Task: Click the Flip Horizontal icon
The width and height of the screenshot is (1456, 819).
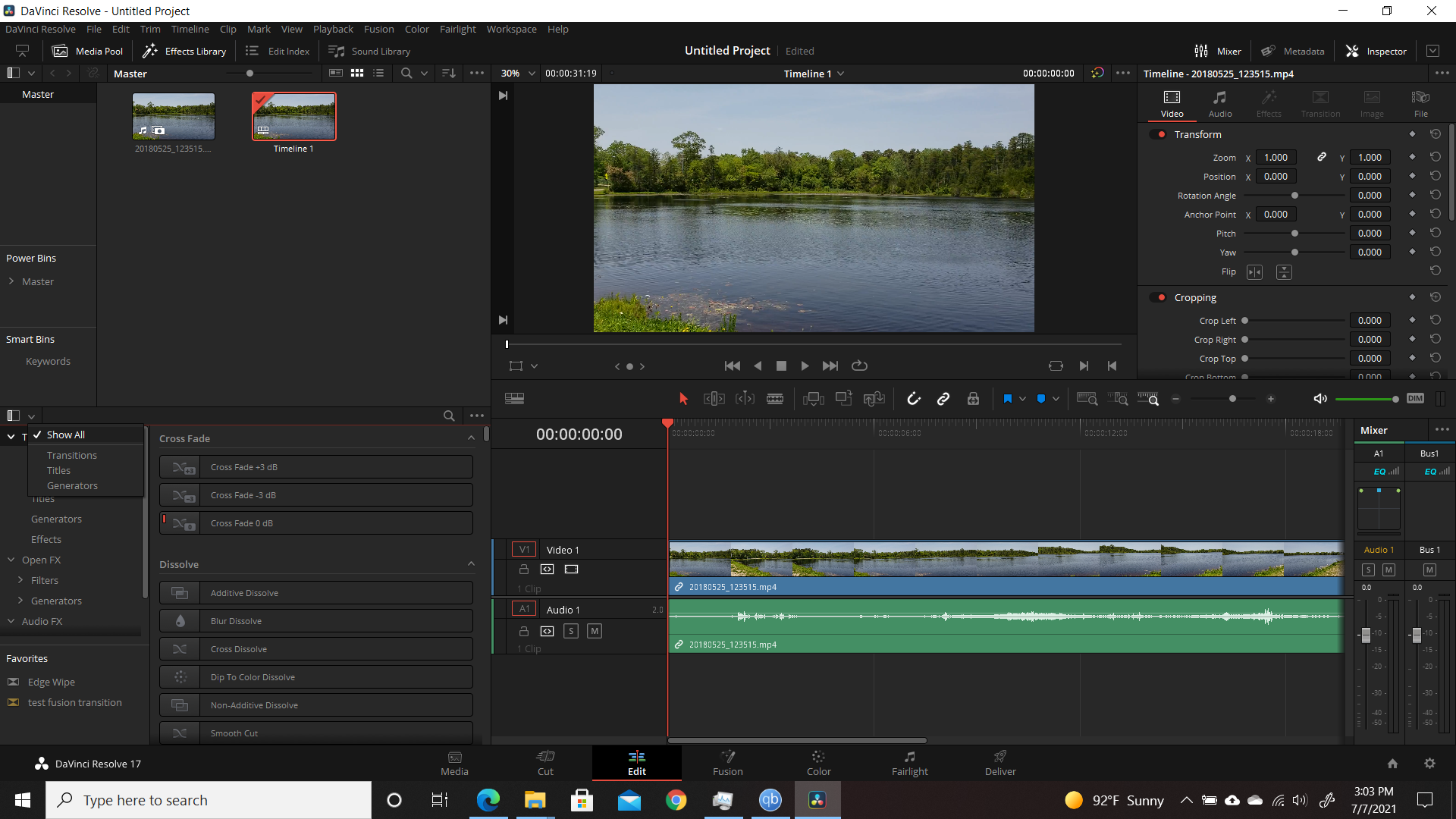Action: tap(1255, 272)
